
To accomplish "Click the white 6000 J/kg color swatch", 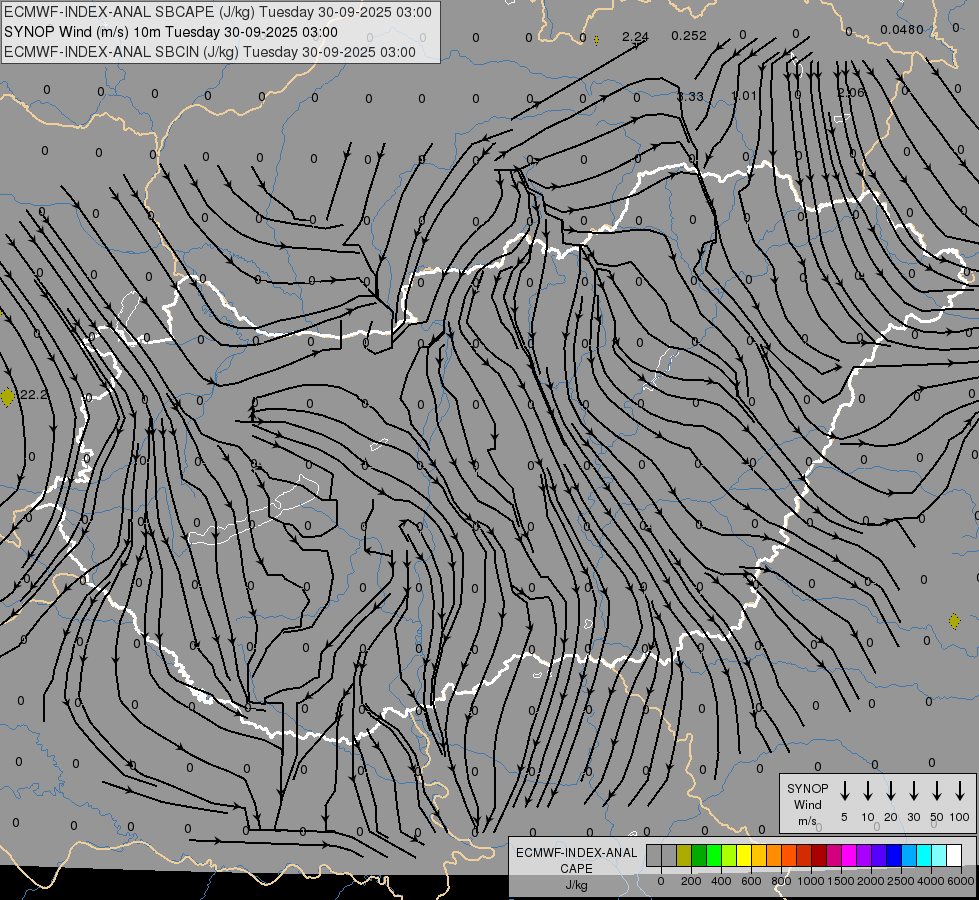I will (x=954, y=855).
